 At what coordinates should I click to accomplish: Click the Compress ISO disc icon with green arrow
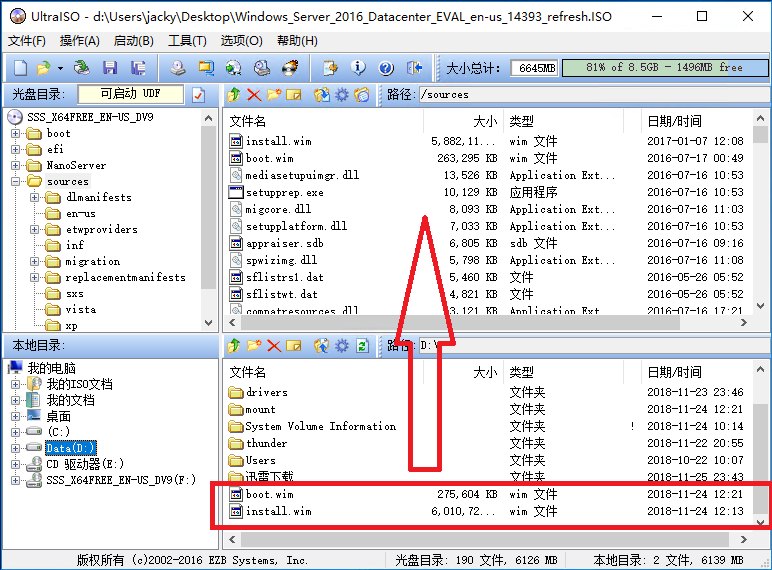pos(233,67)
